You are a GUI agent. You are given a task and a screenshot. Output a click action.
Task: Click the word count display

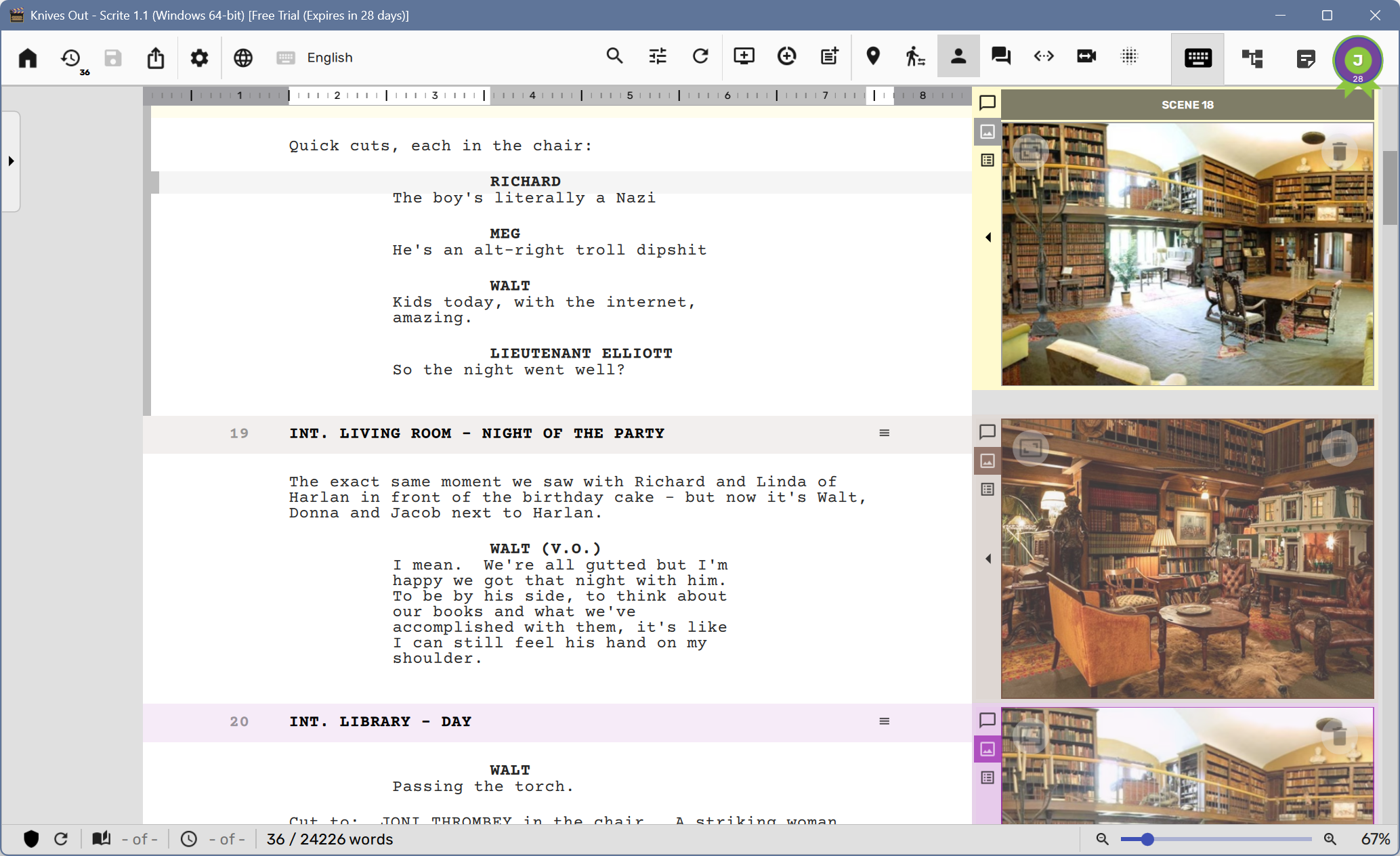point(330,839)
